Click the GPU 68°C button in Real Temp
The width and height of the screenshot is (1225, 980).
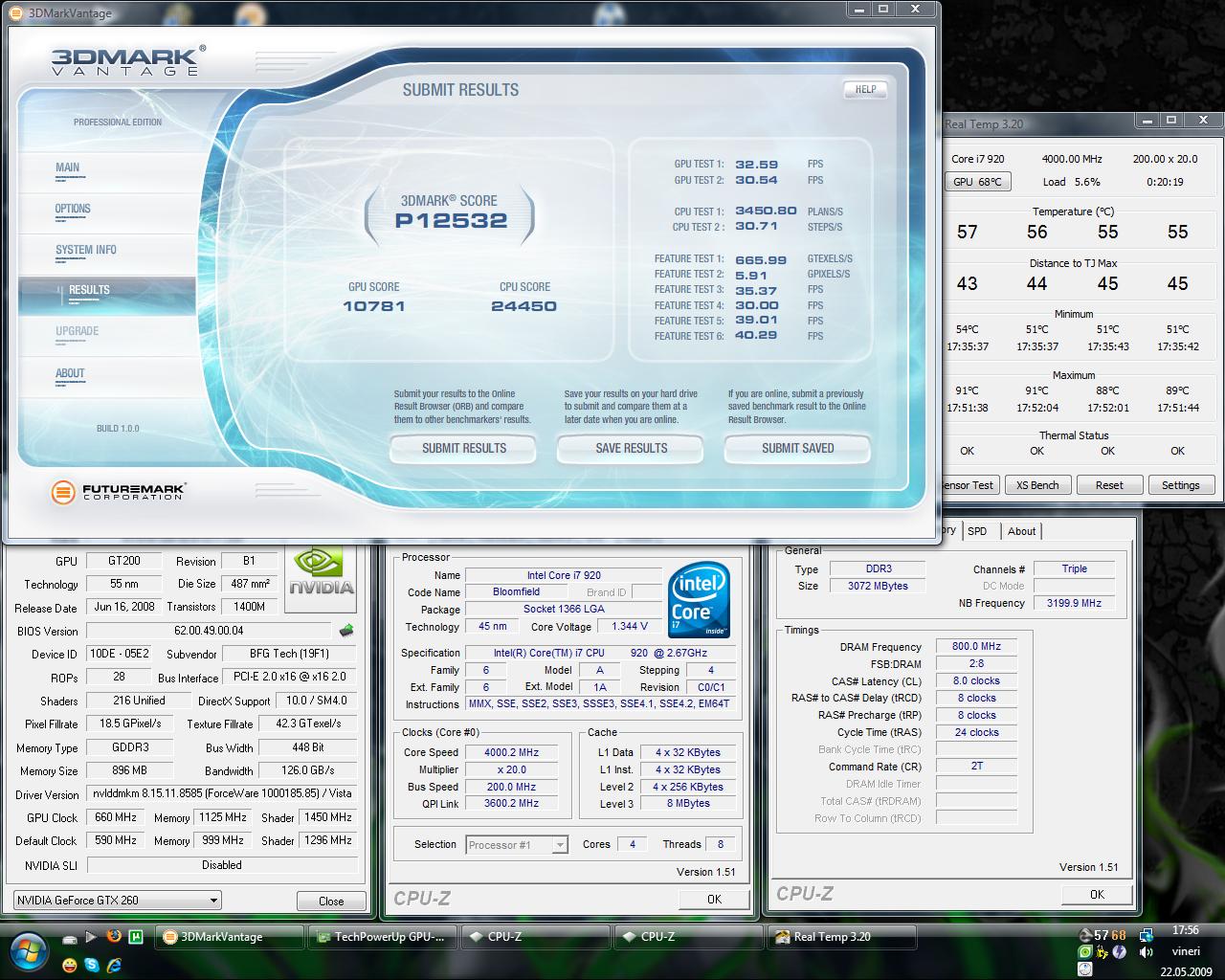977,181
